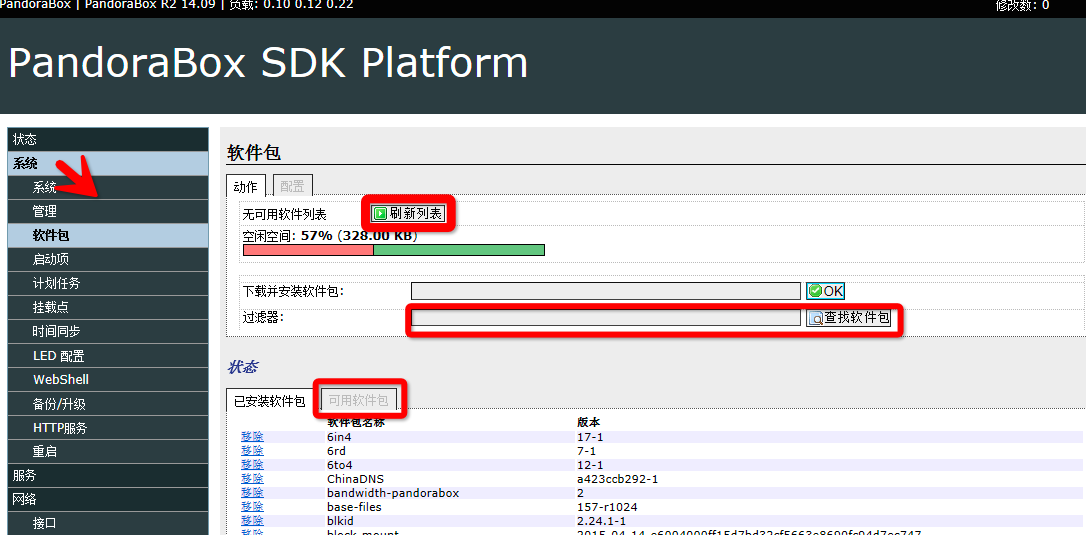Click package name 6in4
This screenshot has height=535, width=1086.
coord(341,437)
